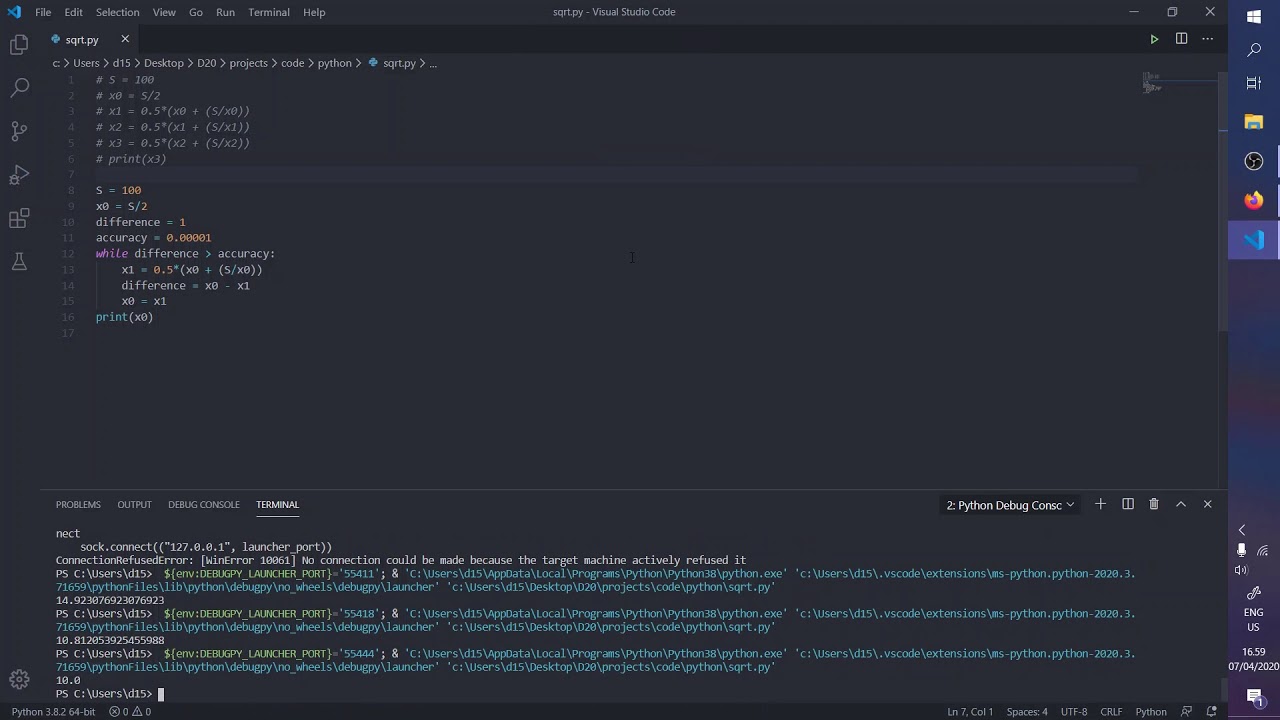Change indentation via Spaces: 4
This screenshot has height=720, width=1280.
tap(1027, 712)
